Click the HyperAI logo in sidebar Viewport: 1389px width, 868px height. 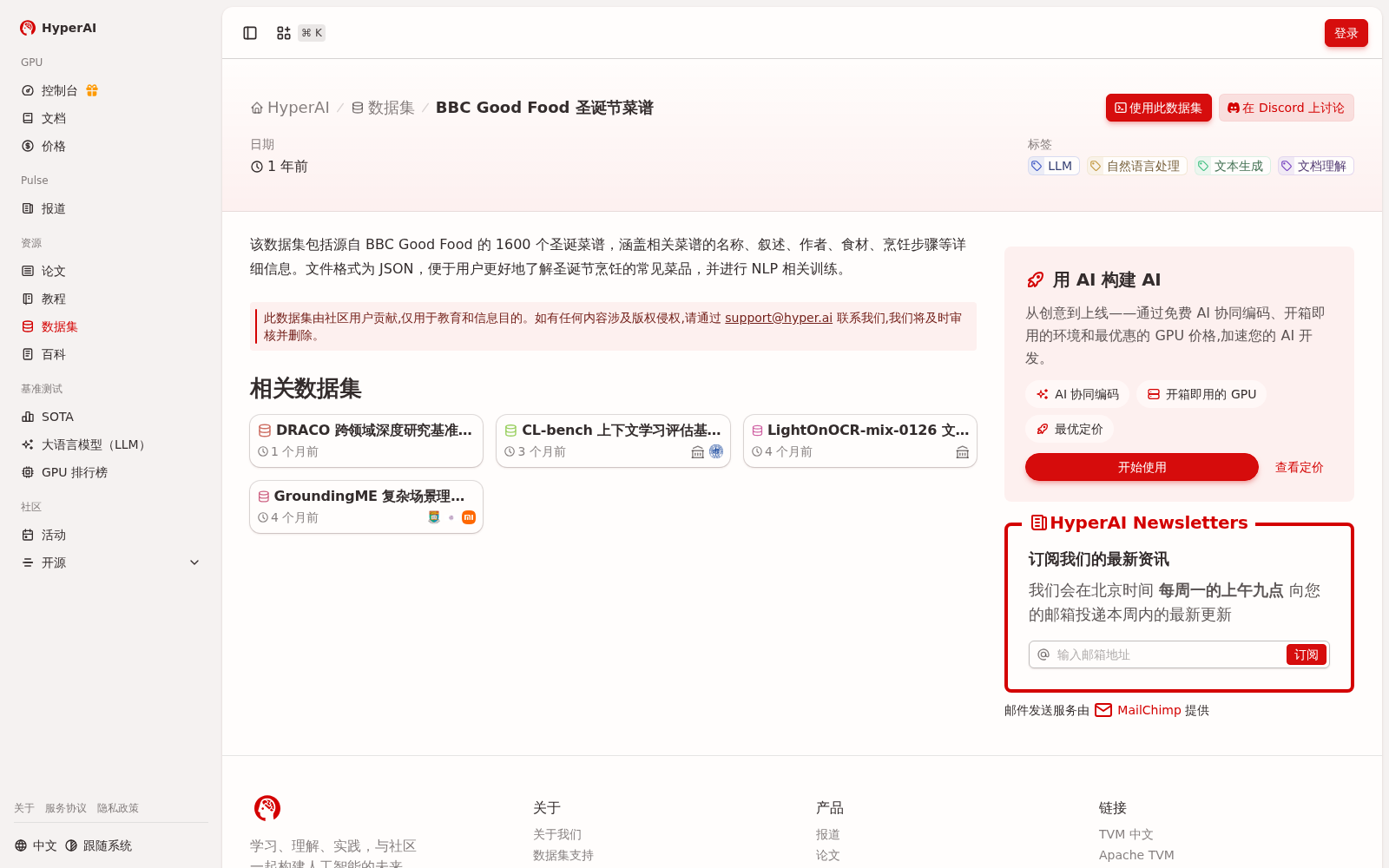tap(28, 28)
